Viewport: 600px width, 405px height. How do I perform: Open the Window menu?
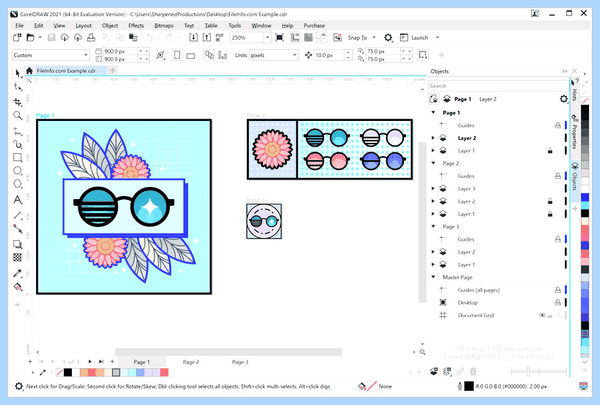click(261, 26)
